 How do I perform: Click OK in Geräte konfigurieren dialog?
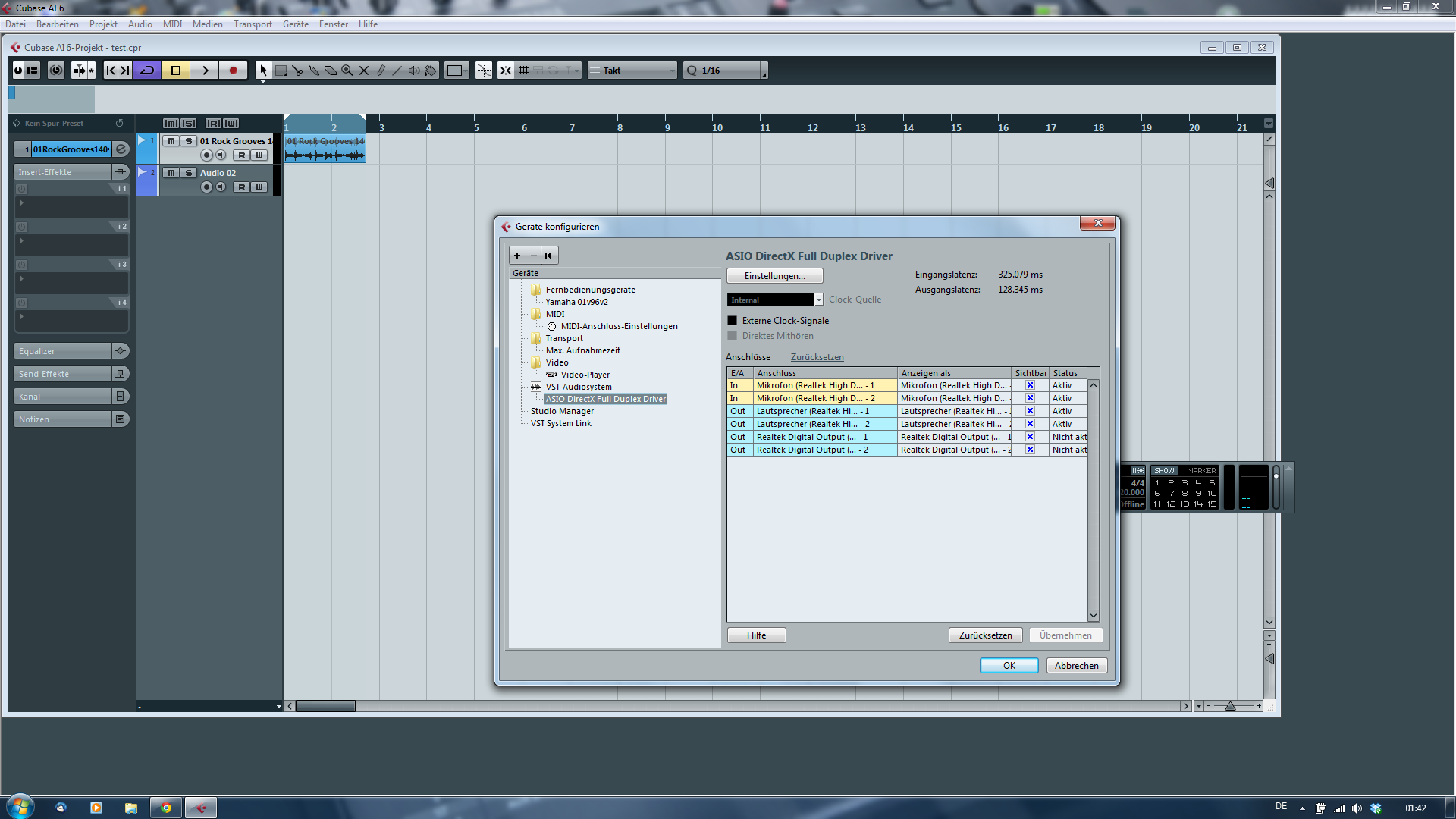(1009, 666)
